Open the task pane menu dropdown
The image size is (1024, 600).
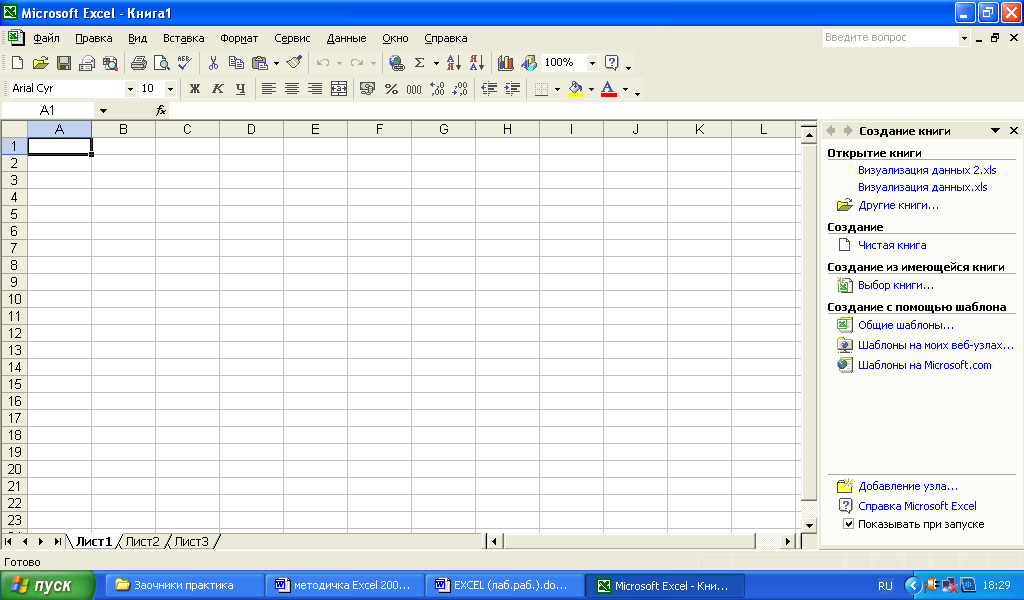[x=995, y=131]
